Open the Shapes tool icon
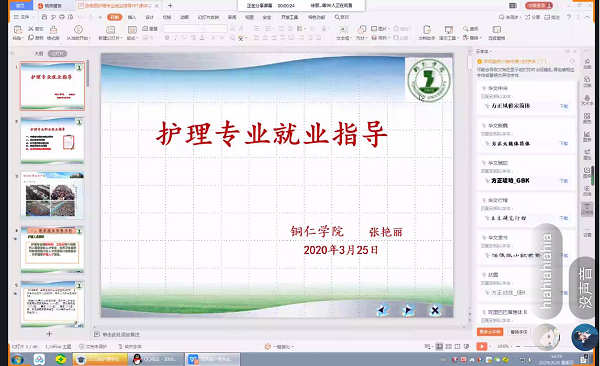The width and height of the screenshot is (600, 366). click(362, 29)
